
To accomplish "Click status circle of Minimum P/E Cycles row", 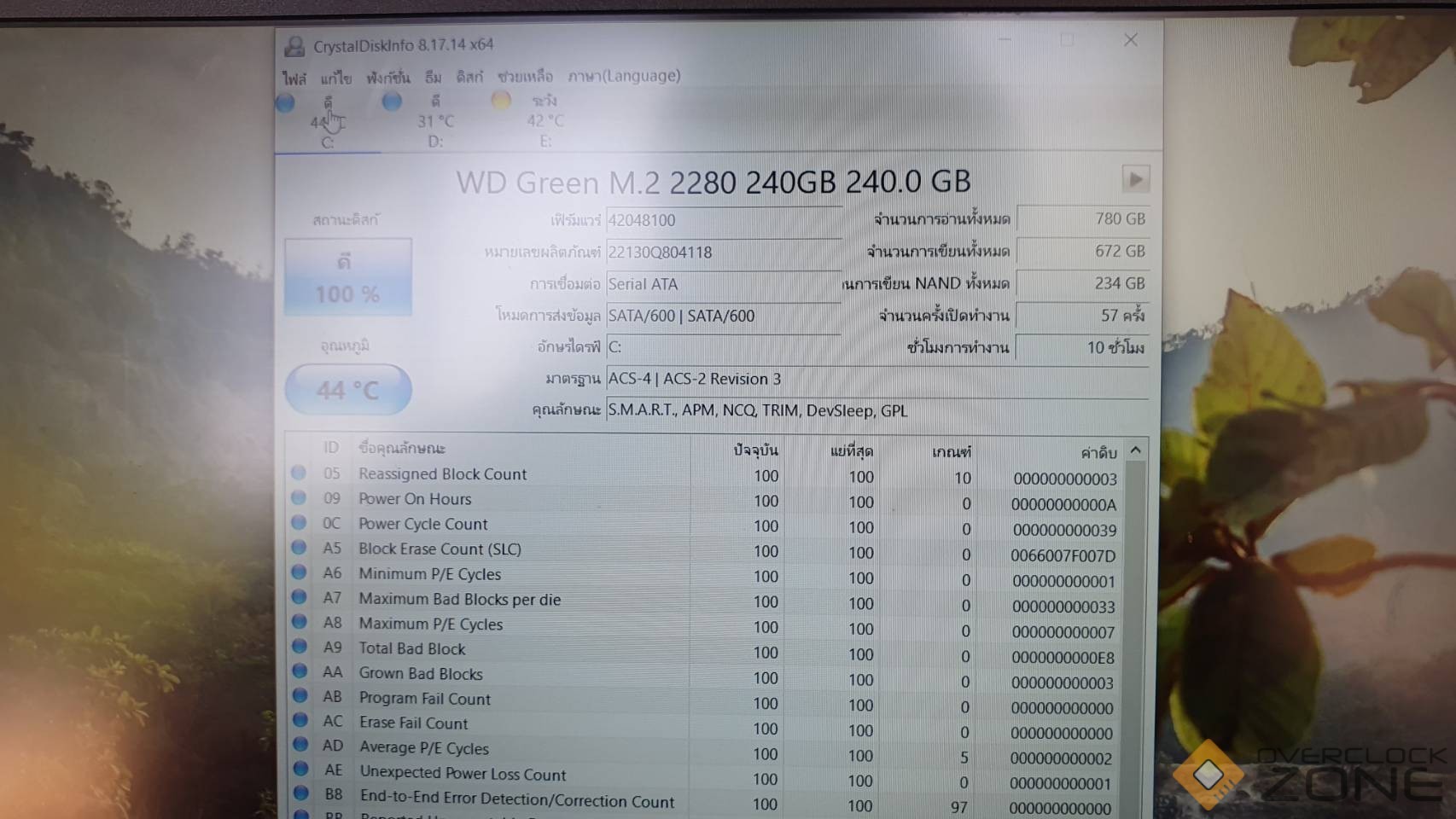I will [x=299, y=572].
